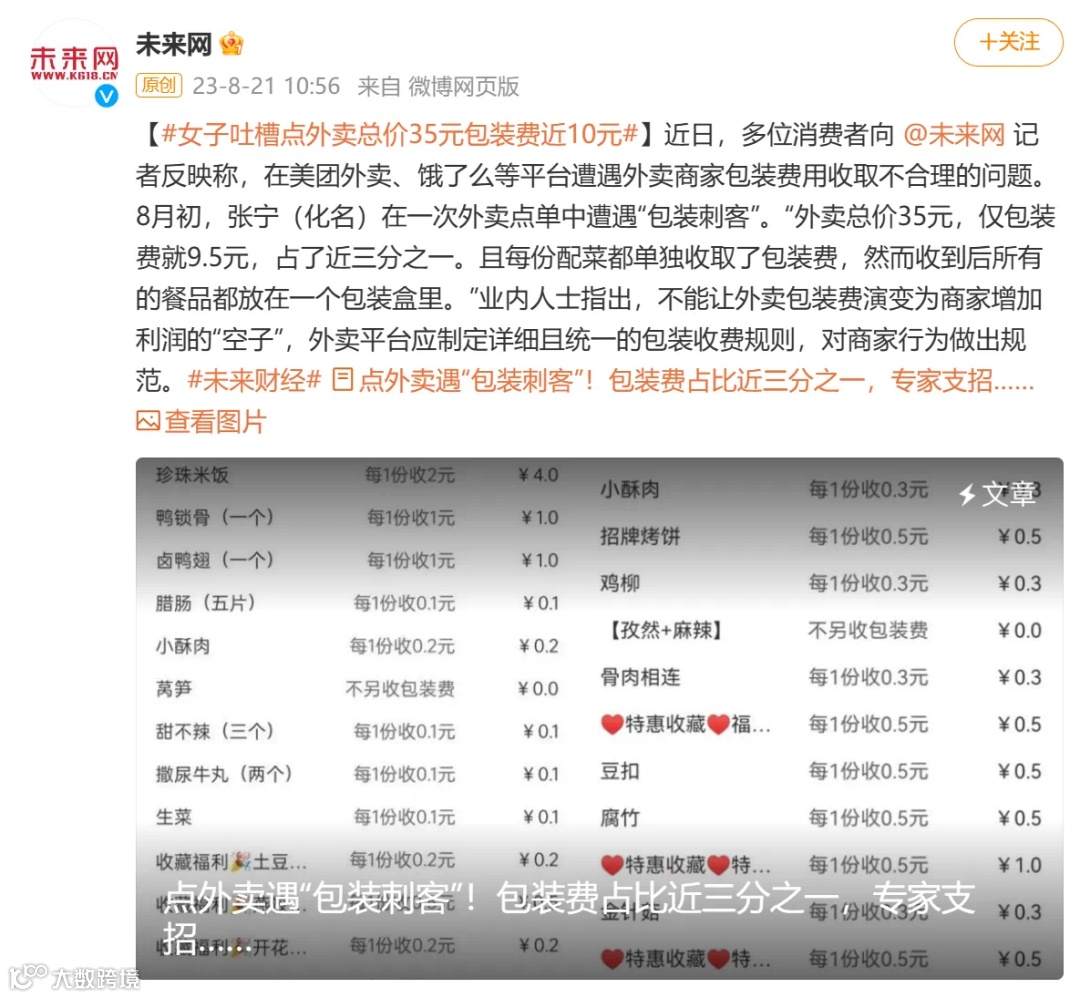
Task: Open the packaging fee list thumbnail
Action: [x=599, y=718]
